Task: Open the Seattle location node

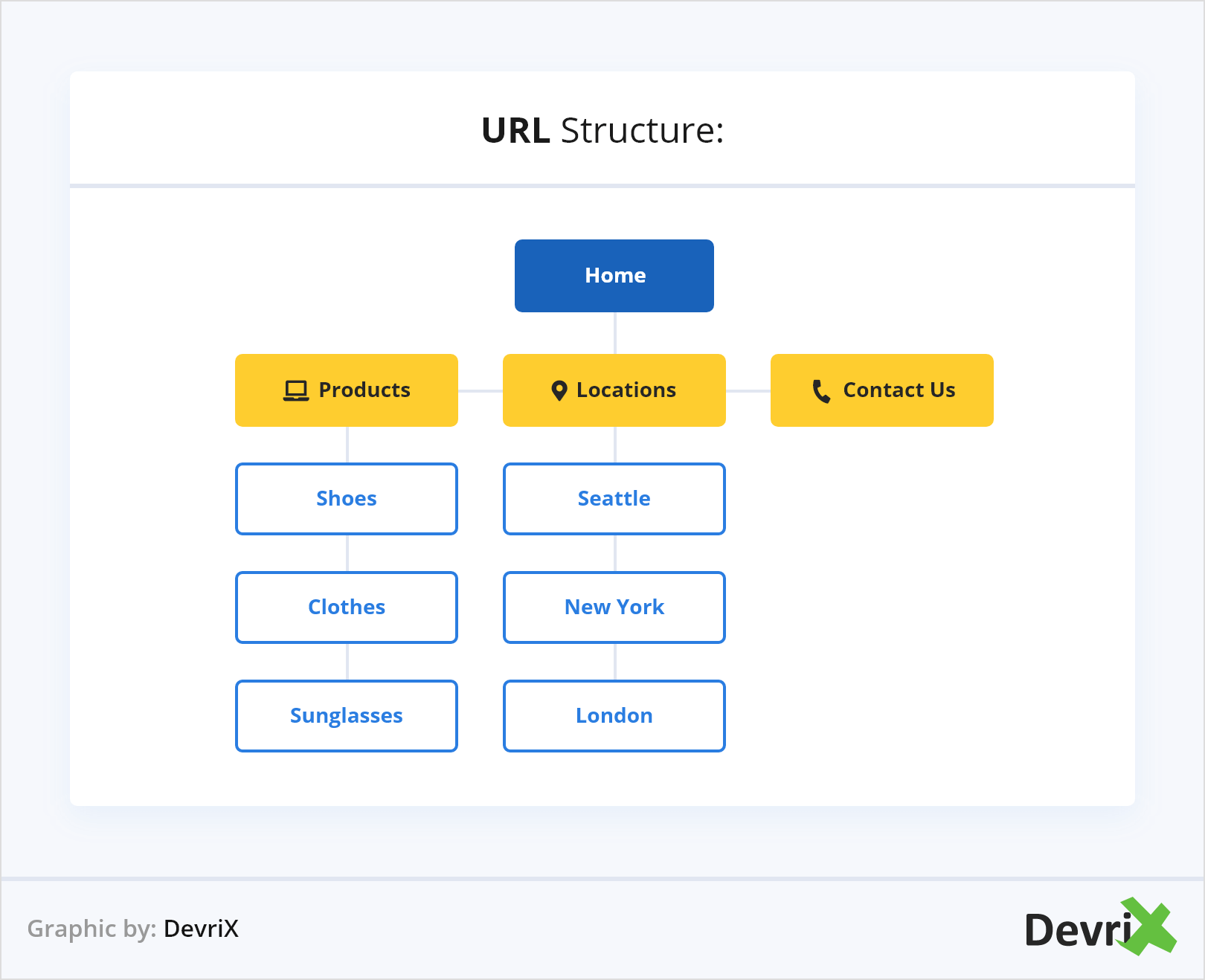Action: [x=614, y=498]
